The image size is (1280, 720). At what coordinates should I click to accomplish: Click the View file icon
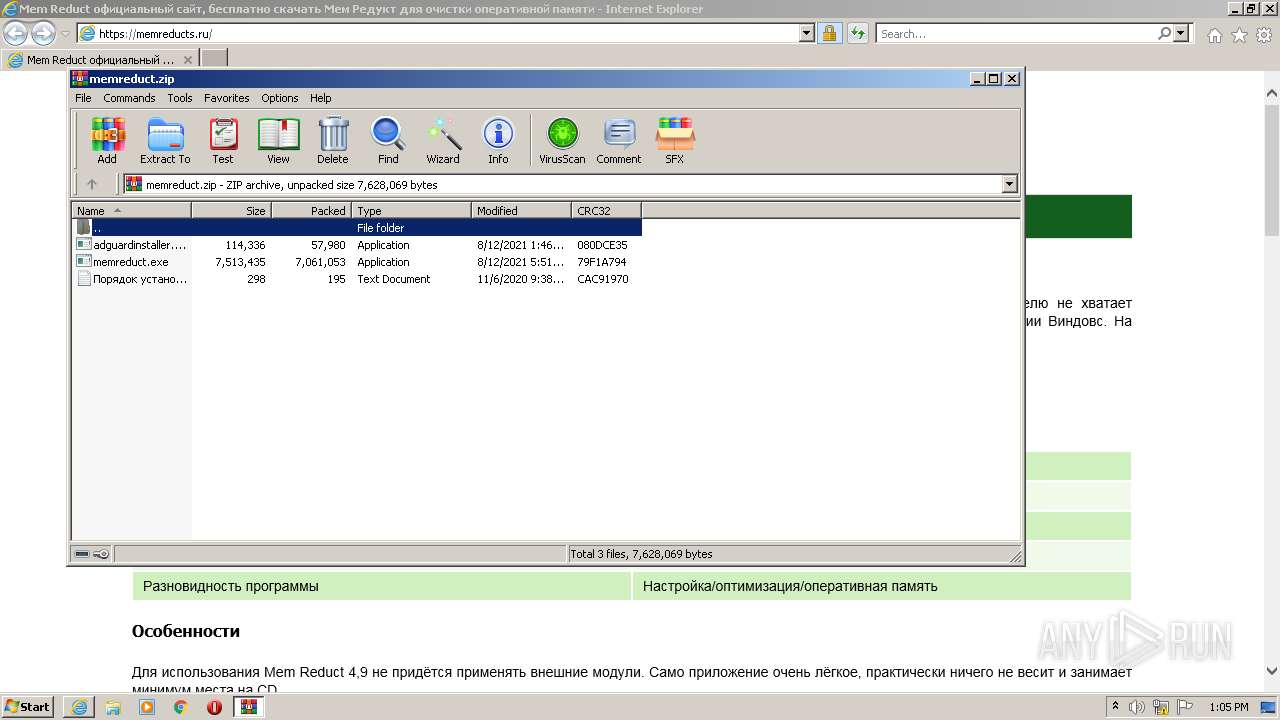click(x=278, y=140)
